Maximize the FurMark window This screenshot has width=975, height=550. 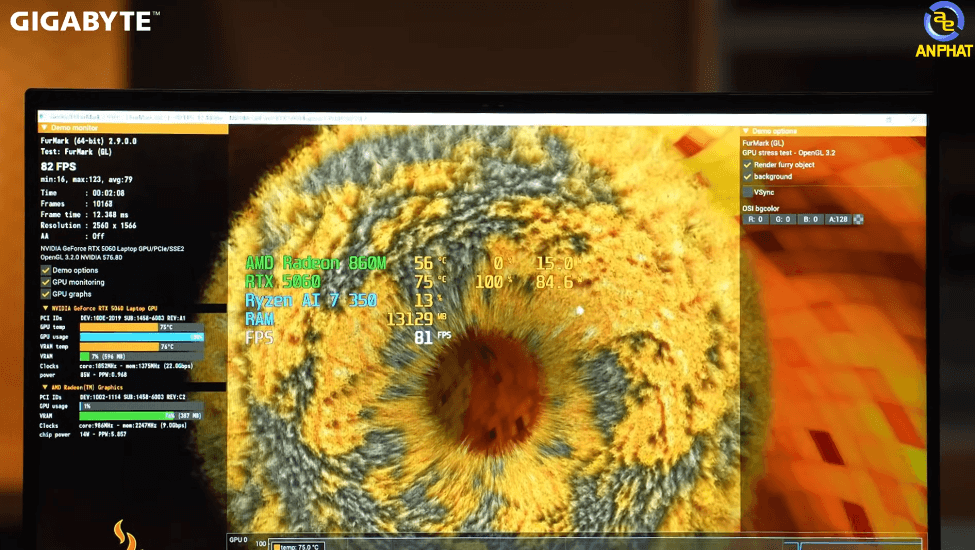(x=889, y=119)
